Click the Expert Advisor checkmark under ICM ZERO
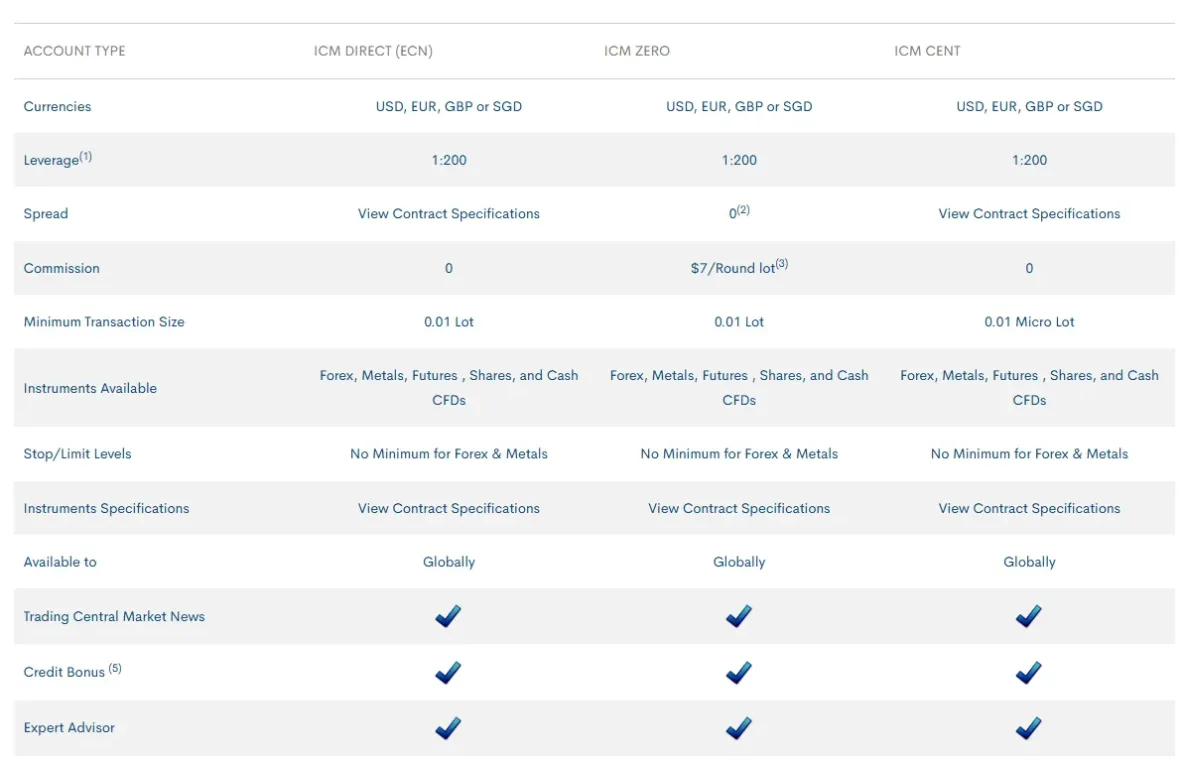 click(x=739, y=727)
